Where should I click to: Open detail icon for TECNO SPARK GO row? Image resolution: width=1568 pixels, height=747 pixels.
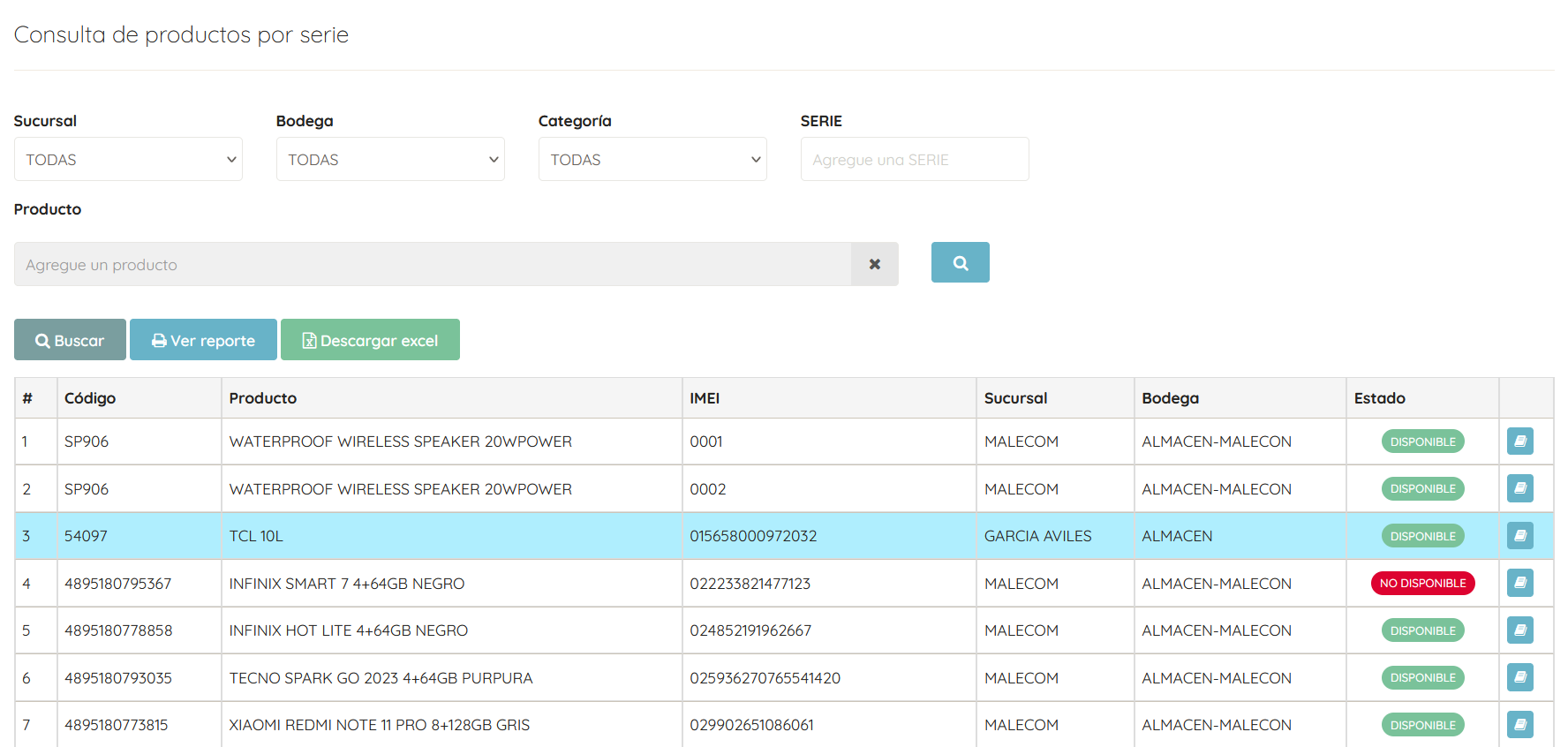click(1519, 677)
